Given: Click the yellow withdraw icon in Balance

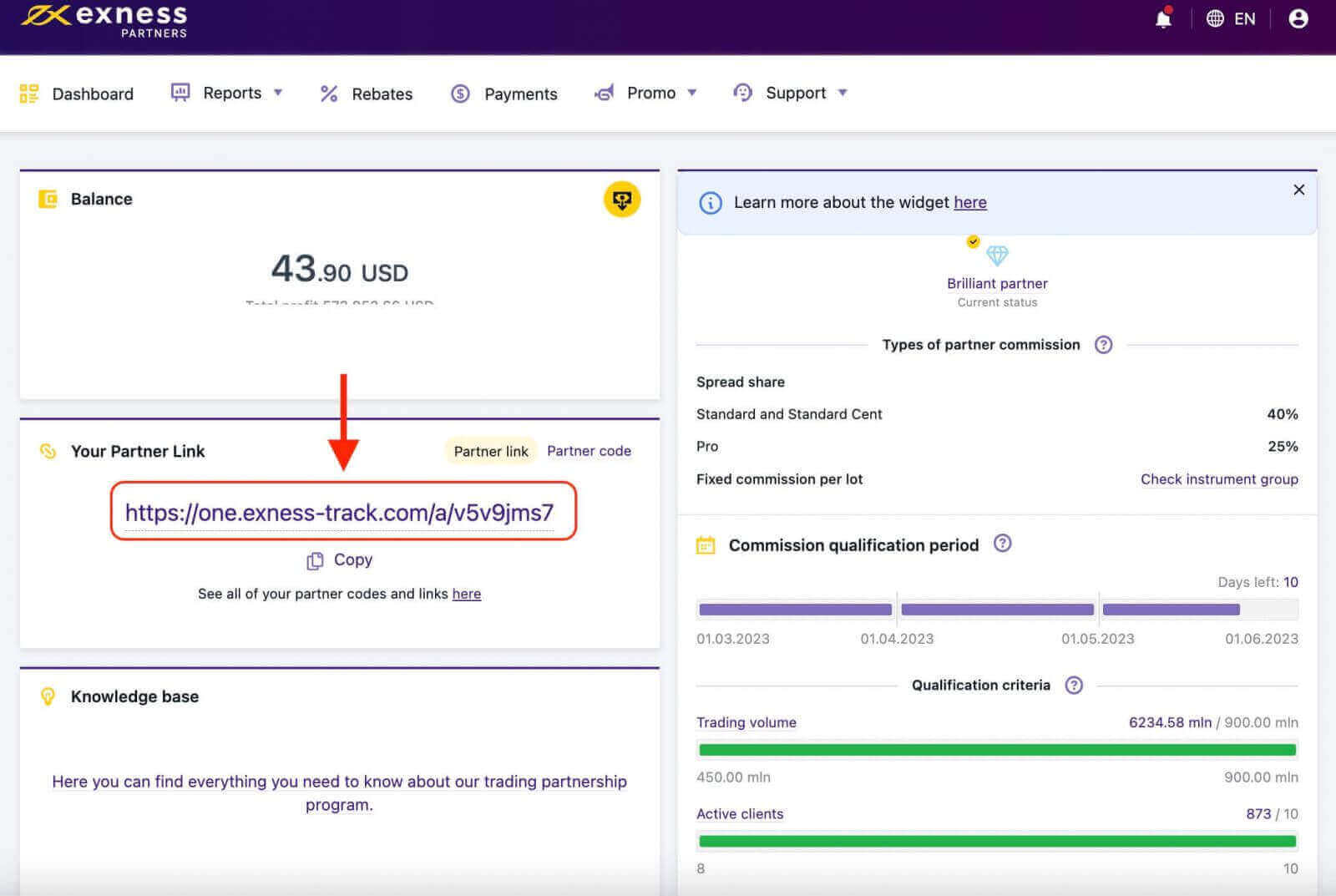Looking at the screenshot, I should [621, 200].
